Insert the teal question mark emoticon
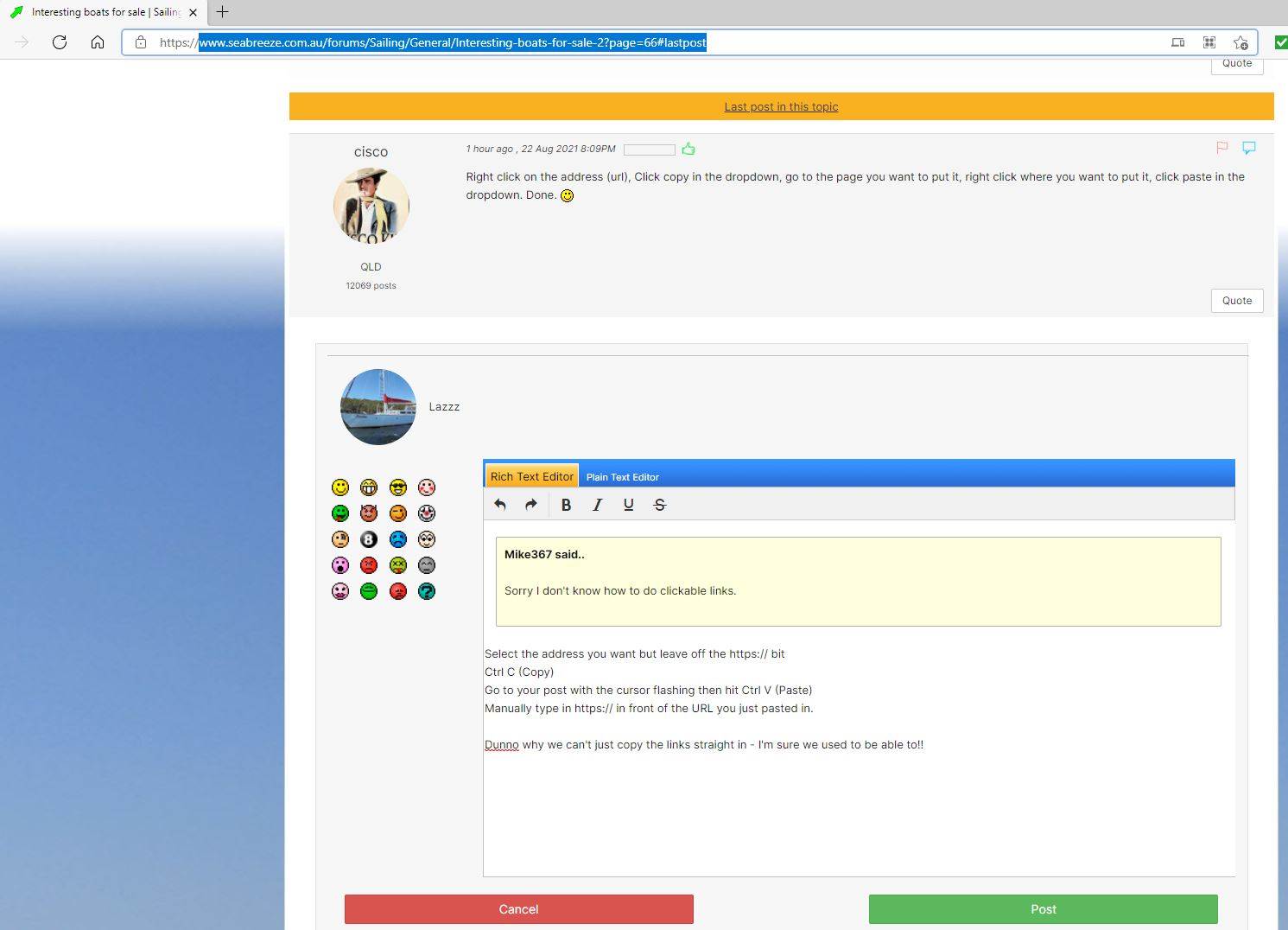The width and height of the screenshot is (1288, 930). (427, 591)
